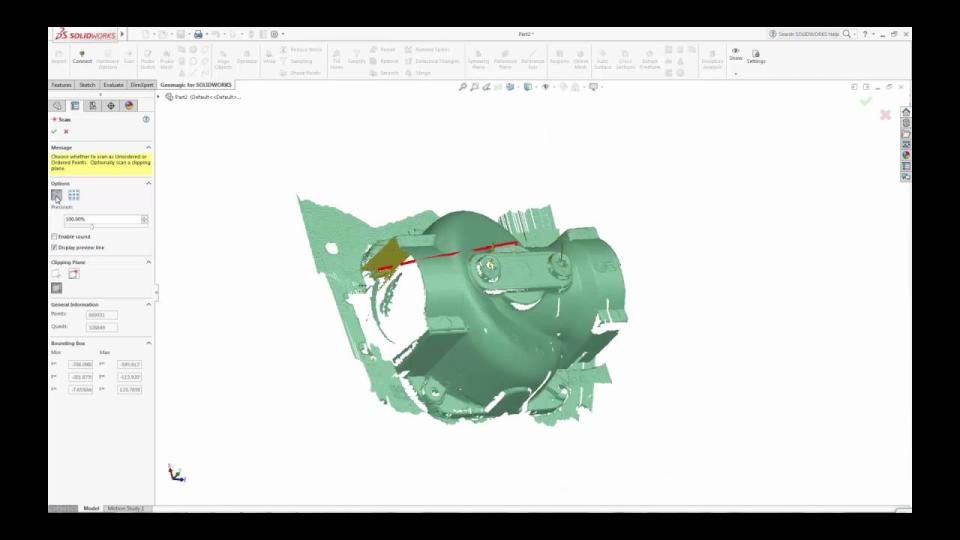
Task: Click the search magnifier icon
Action: click(847, 34)
